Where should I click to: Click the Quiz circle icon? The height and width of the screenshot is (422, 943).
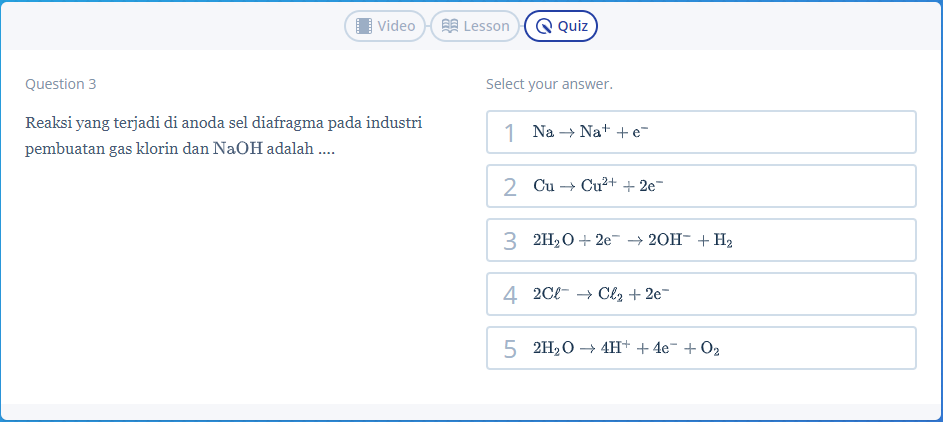click(x=544, y=27)
